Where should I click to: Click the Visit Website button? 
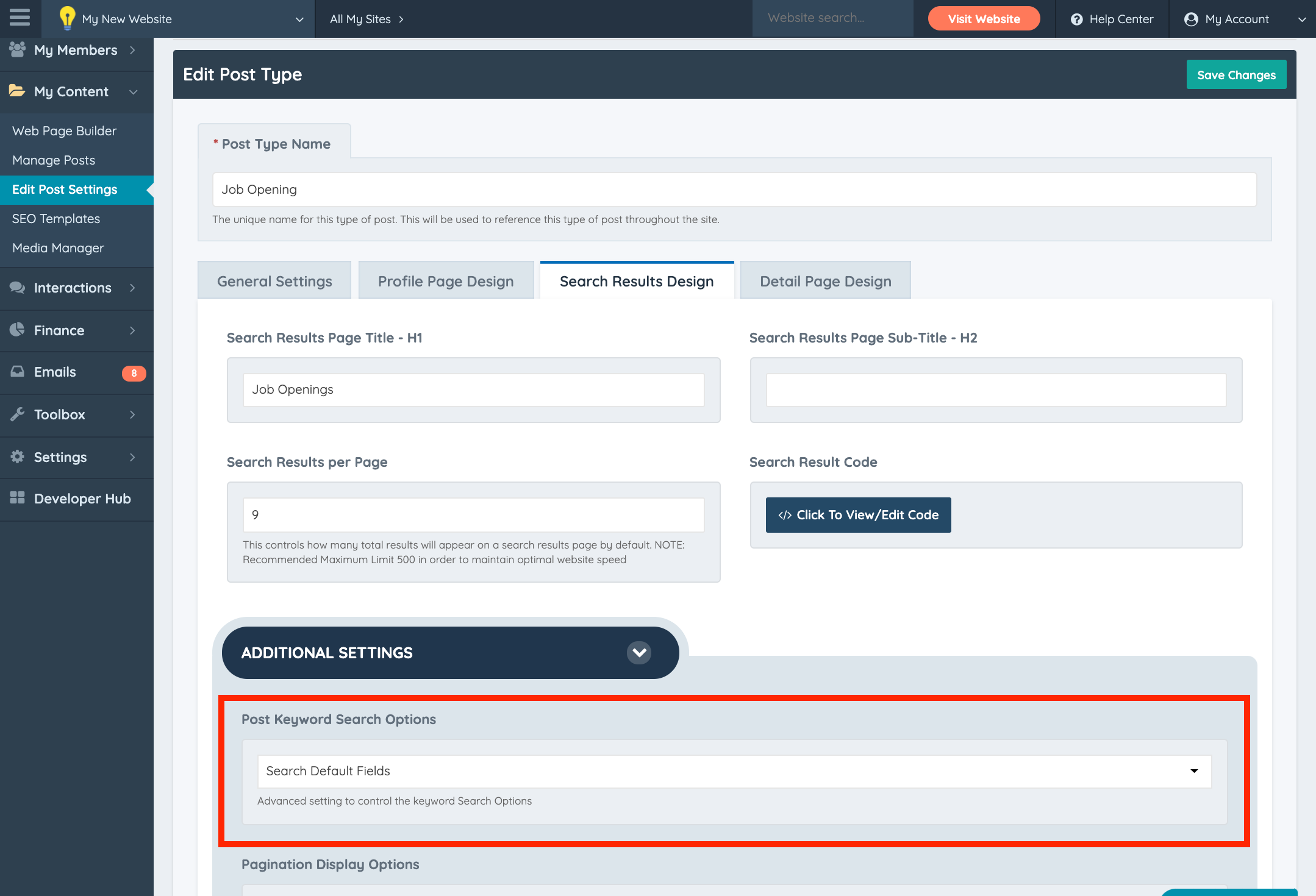coord(984,19)
